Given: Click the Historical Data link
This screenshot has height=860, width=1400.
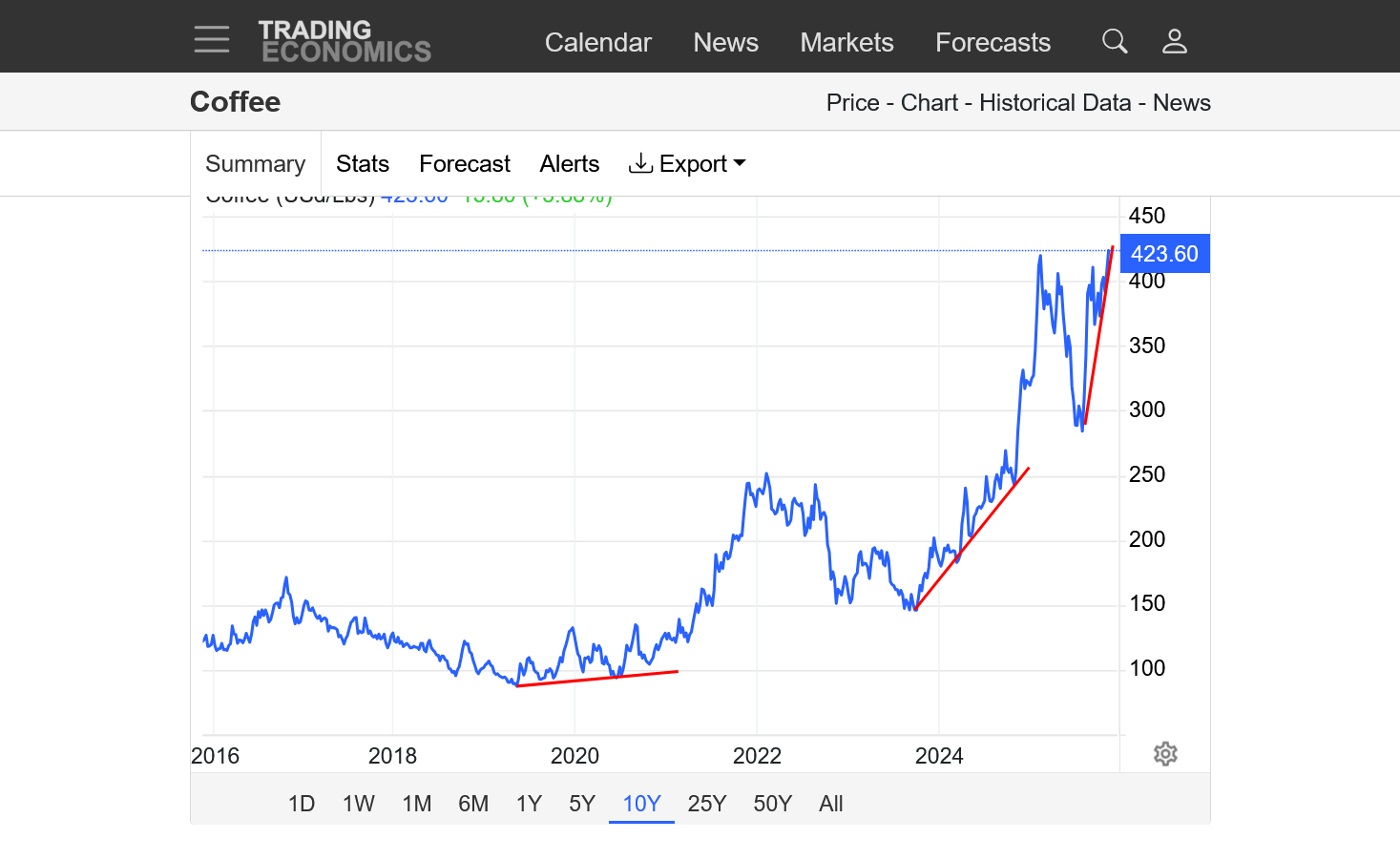Looking at the screenshot, I should coord(1055,103).
